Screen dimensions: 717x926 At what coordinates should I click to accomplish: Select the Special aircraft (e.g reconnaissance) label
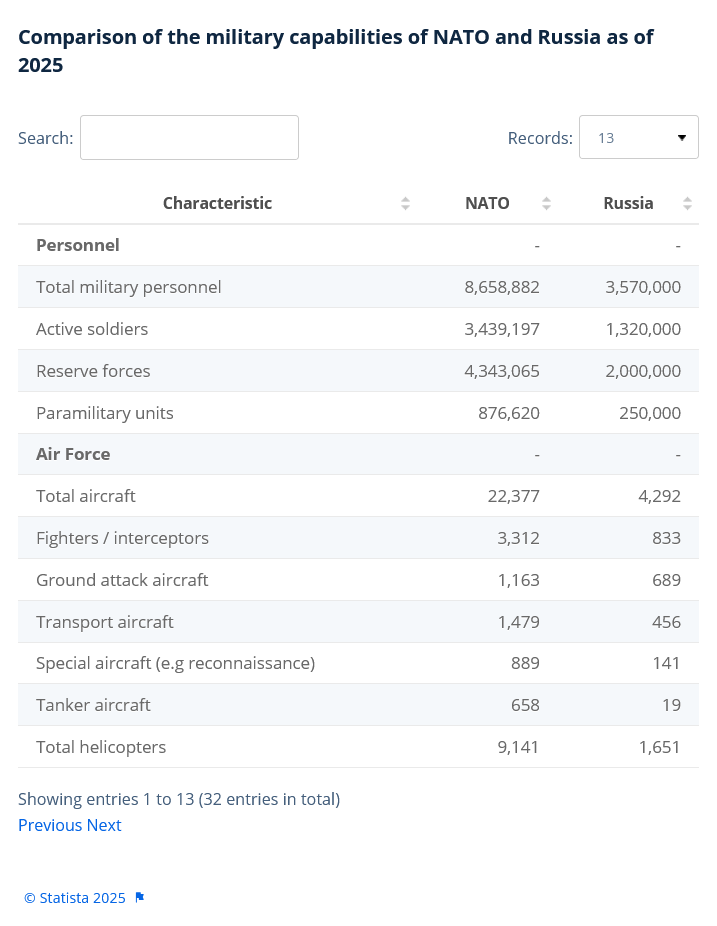pos(175,663)
